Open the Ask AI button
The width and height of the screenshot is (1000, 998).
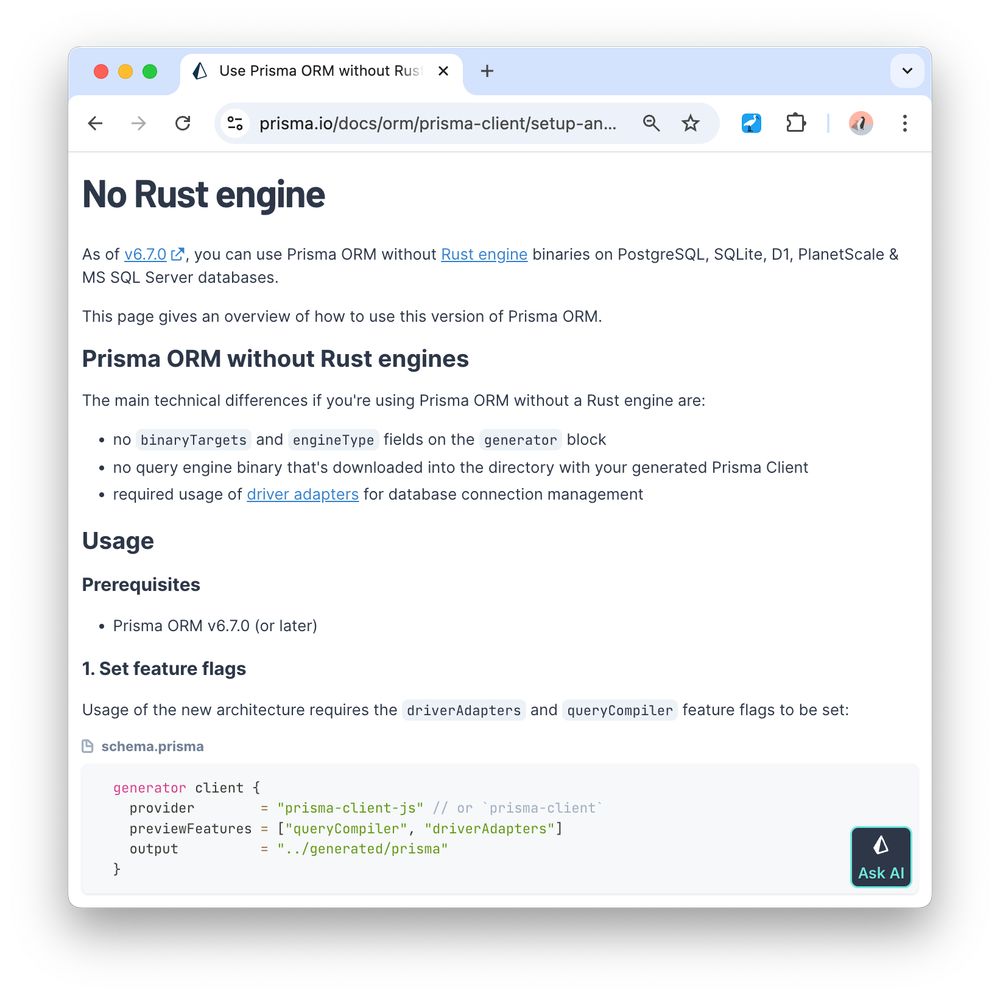coord(881,857)
